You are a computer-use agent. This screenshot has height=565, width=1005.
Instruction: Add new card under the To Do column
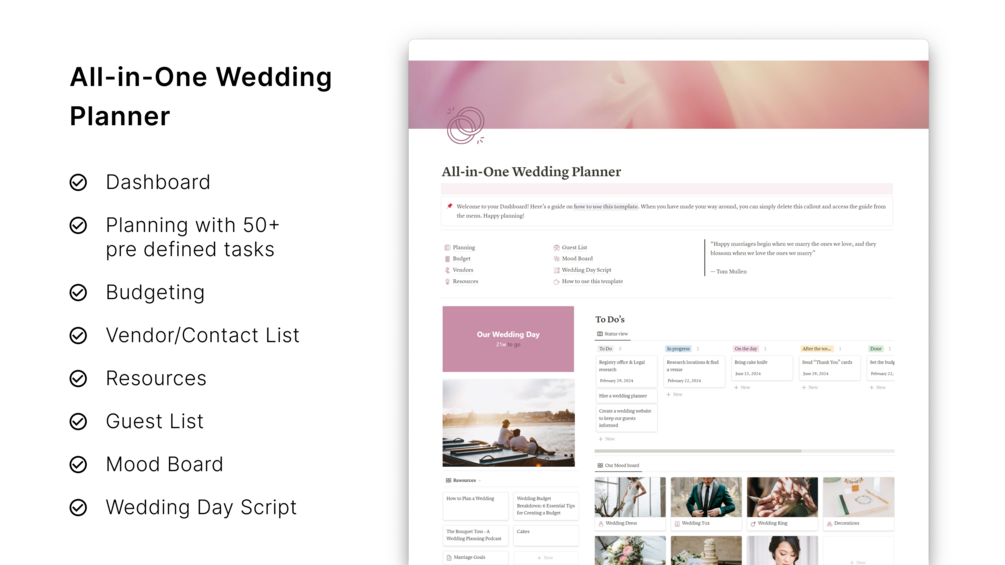point(606,439)
